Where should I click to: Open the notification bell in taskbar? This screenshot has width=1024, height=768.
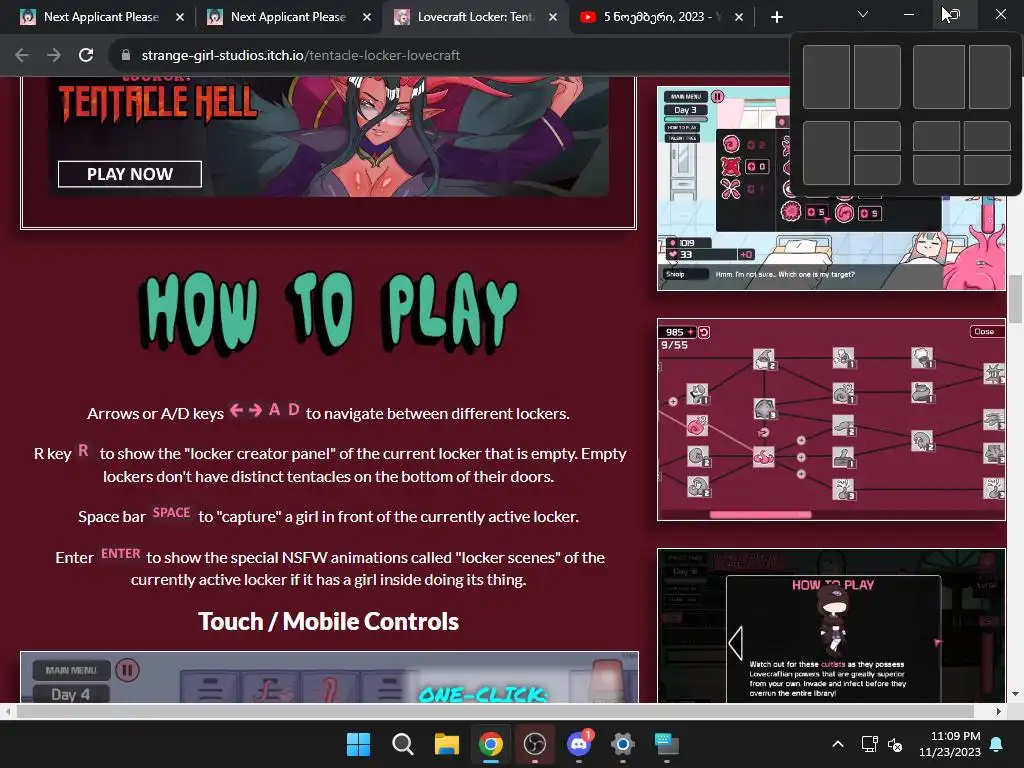coord(997,744)
